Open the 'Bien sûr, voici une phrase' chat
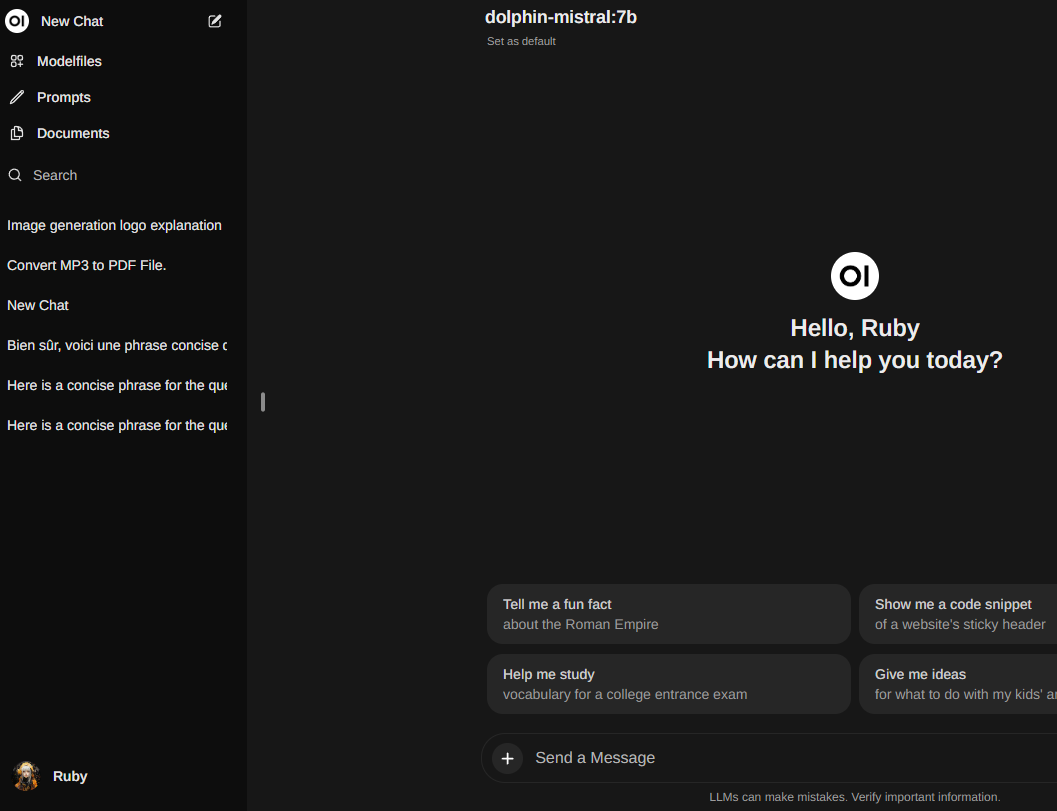Viewport: 1057px width, 811px height. pyautogui.click(x=116, y=345)
